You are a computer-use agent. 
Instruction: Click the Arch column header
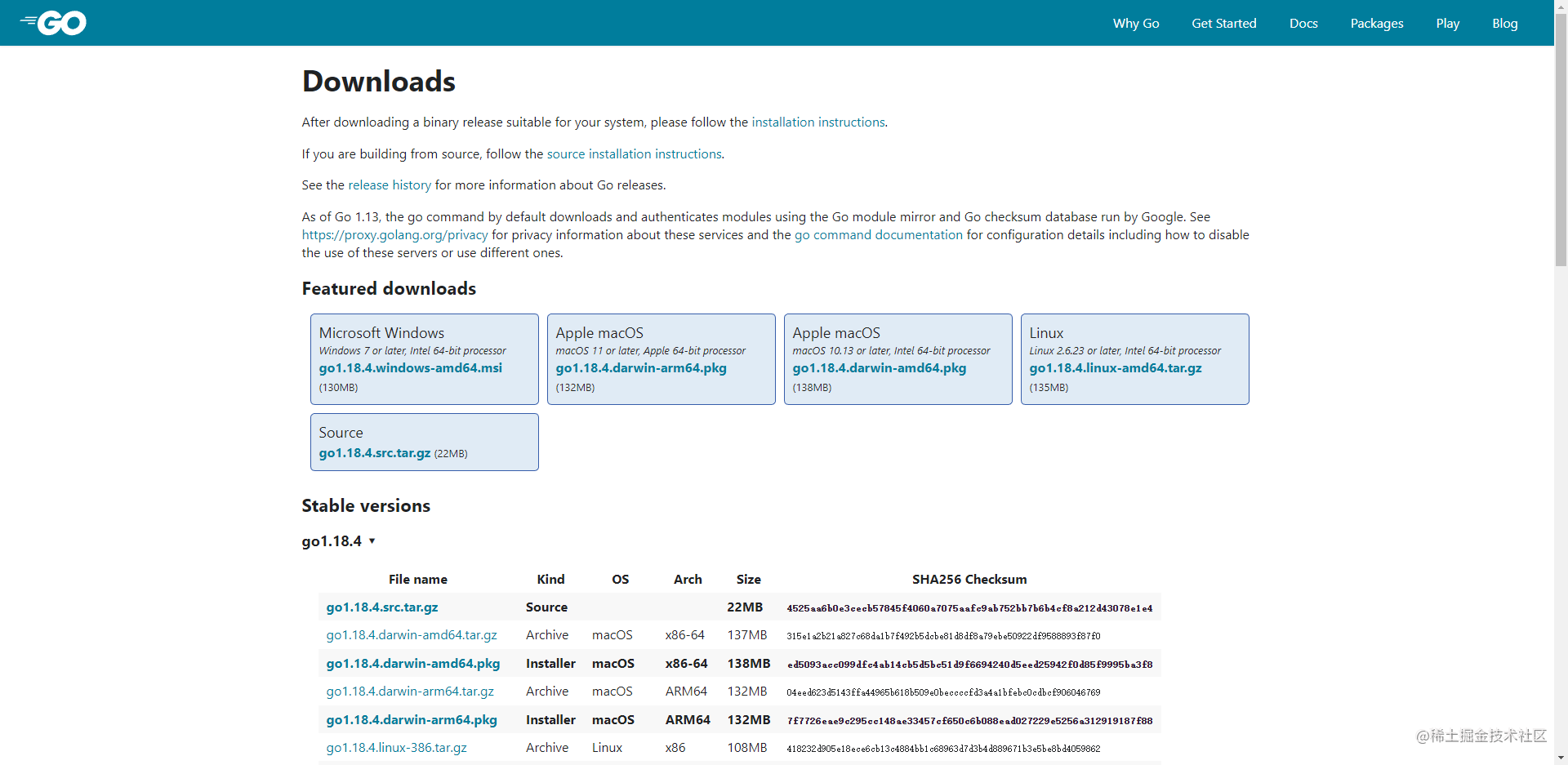[688, 580]
